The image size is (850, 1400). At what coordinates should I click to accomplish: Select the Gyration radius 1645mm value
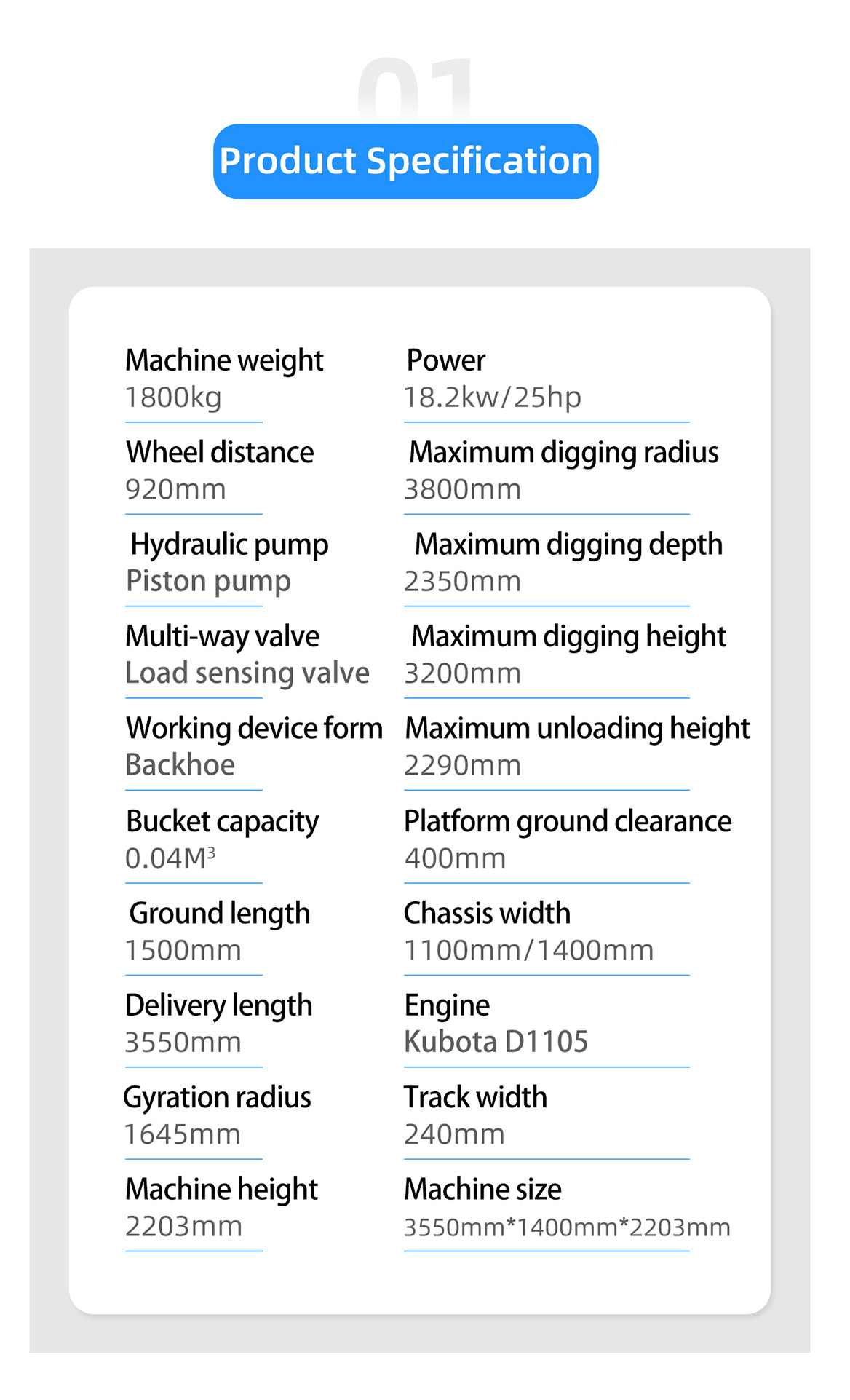(182, 1134)
